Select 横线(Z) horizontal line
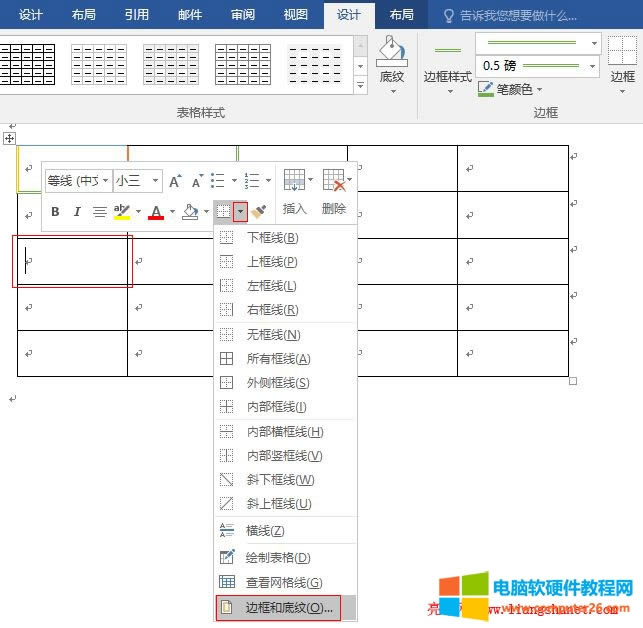643x628 pixels. point(285,530)
